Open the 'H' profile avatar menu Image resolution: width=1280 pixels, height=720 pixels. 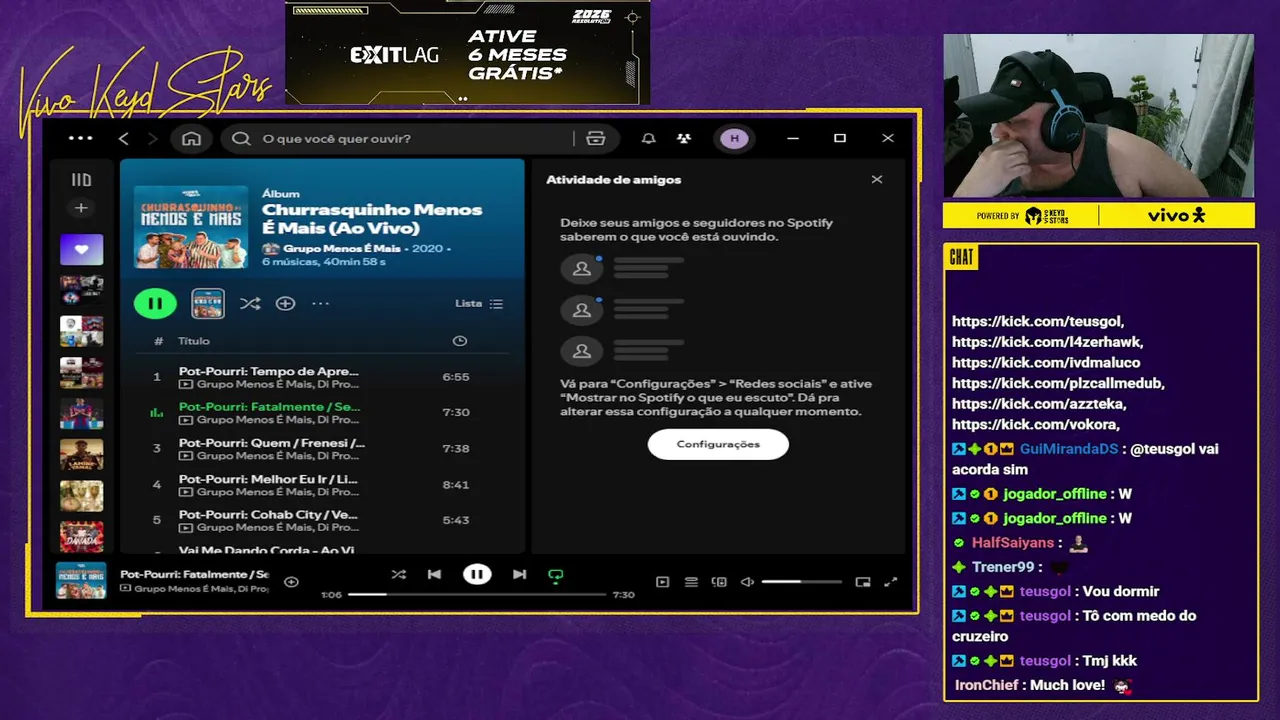(x=734, y=138)
